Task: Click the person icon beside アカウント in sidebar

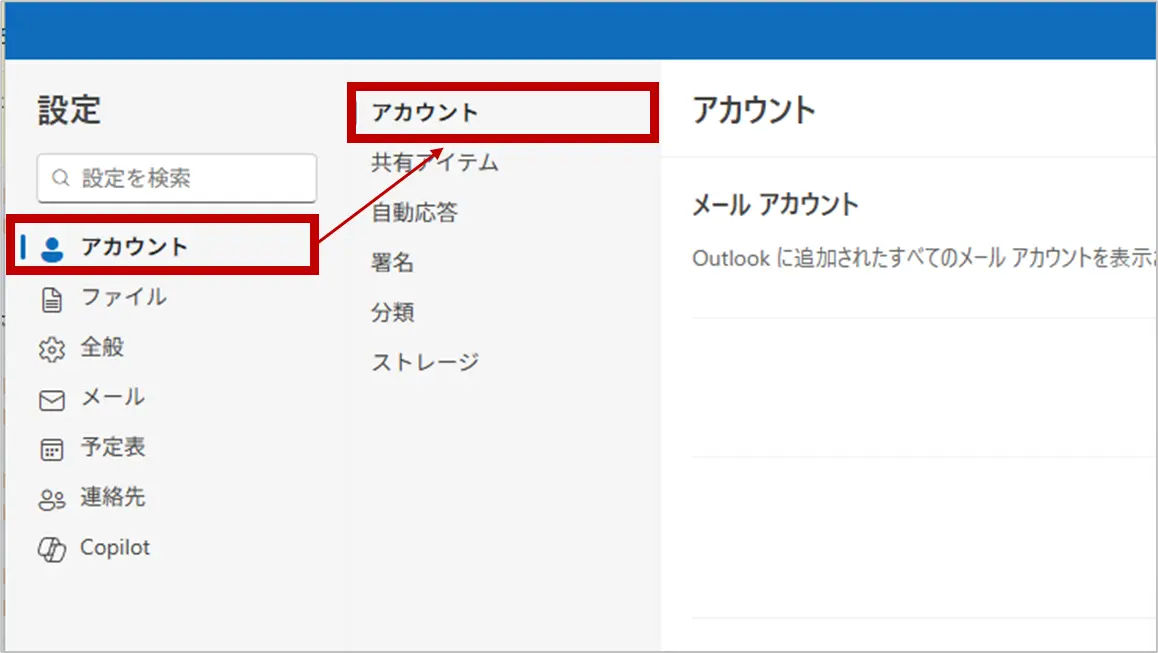Action: pos(51,248)
